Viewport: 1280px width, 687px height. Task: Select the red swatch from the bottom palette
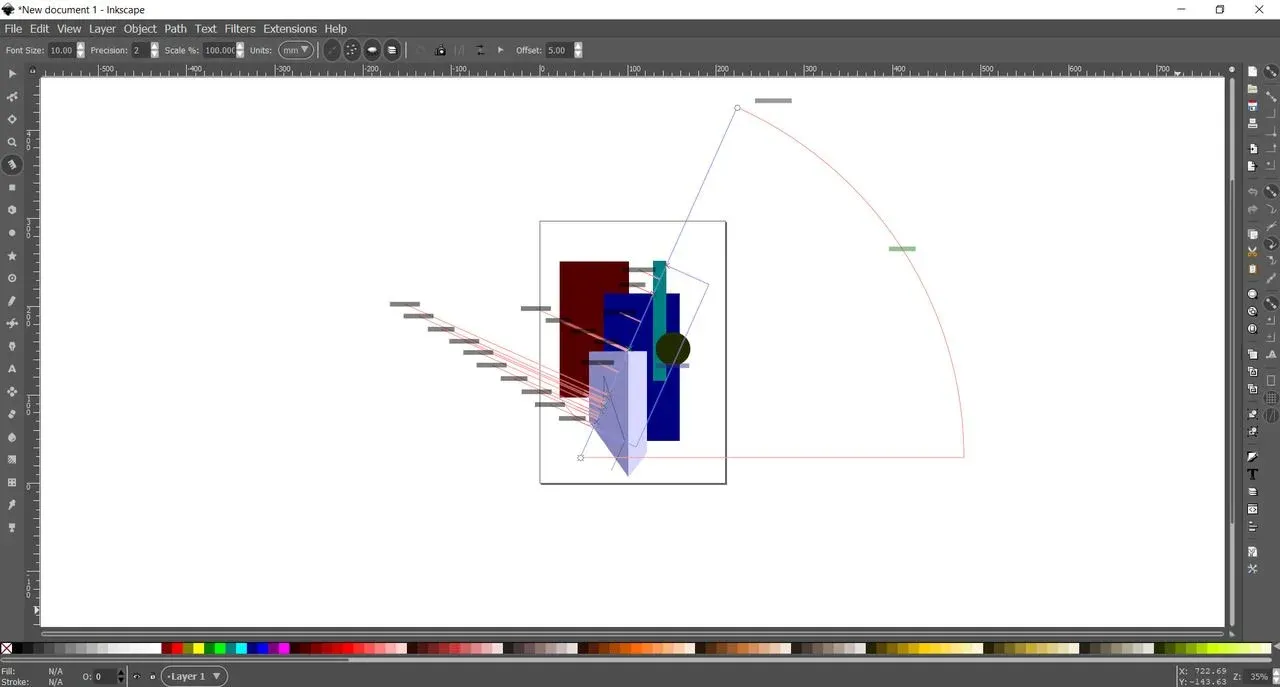click(176, 648)
